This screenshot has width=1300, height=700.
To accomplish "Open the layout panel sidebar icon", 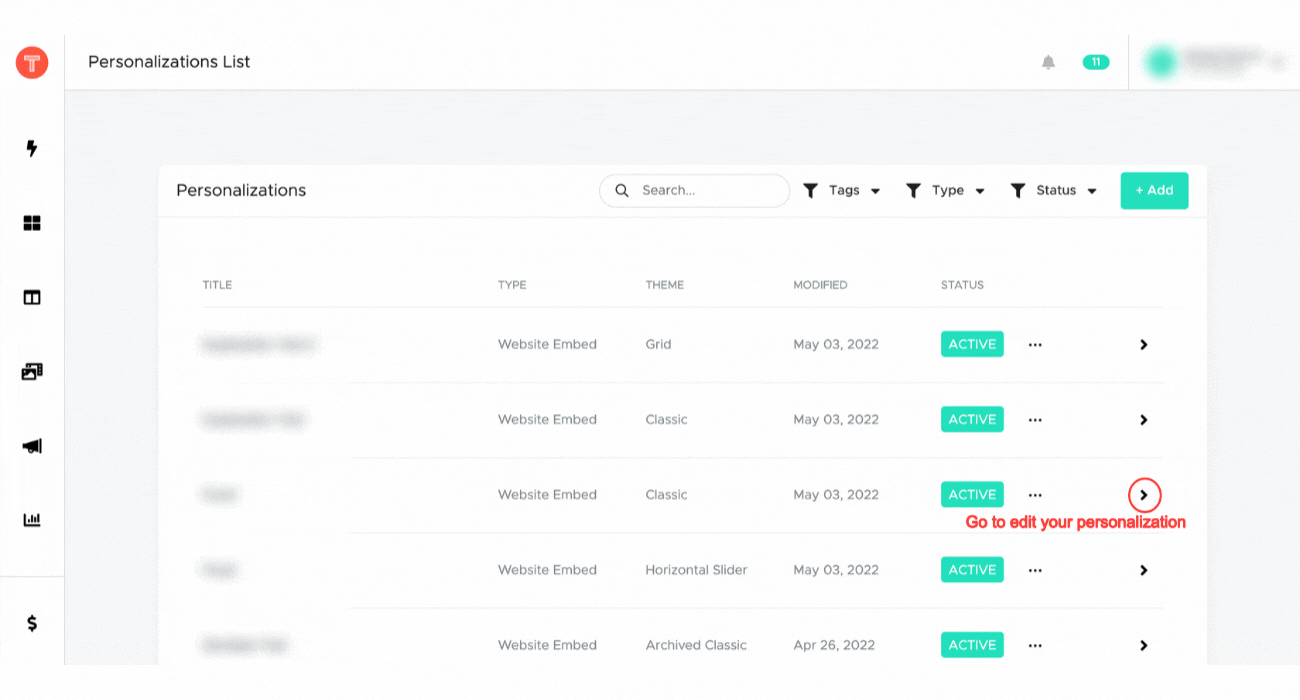I will click(x=32, y=297).
